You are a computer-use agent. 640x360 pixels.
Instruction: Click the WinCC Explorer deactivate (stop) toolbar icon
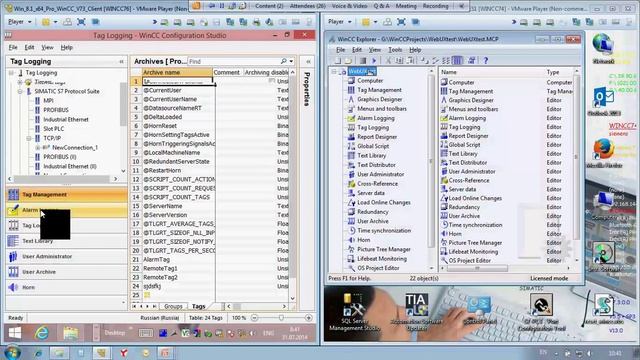362,60
